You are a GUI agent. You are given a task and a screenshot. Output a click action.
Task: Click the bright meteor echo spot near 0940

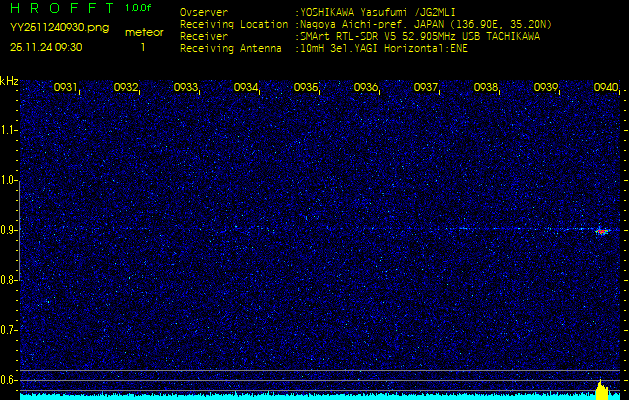pyautogui.click(x=602, y=231)
